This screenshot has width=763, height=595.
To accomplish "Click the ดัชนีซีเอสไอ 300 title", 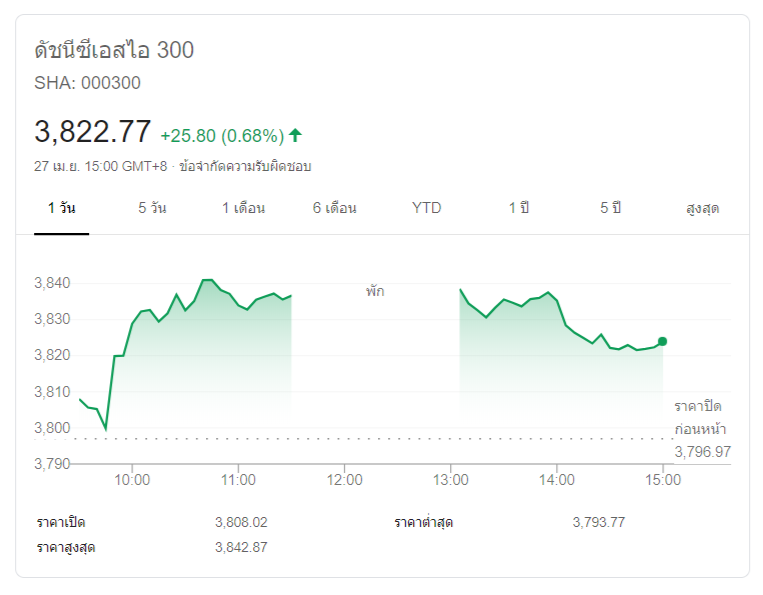I will pyautogui.click(x=114, y=50).
